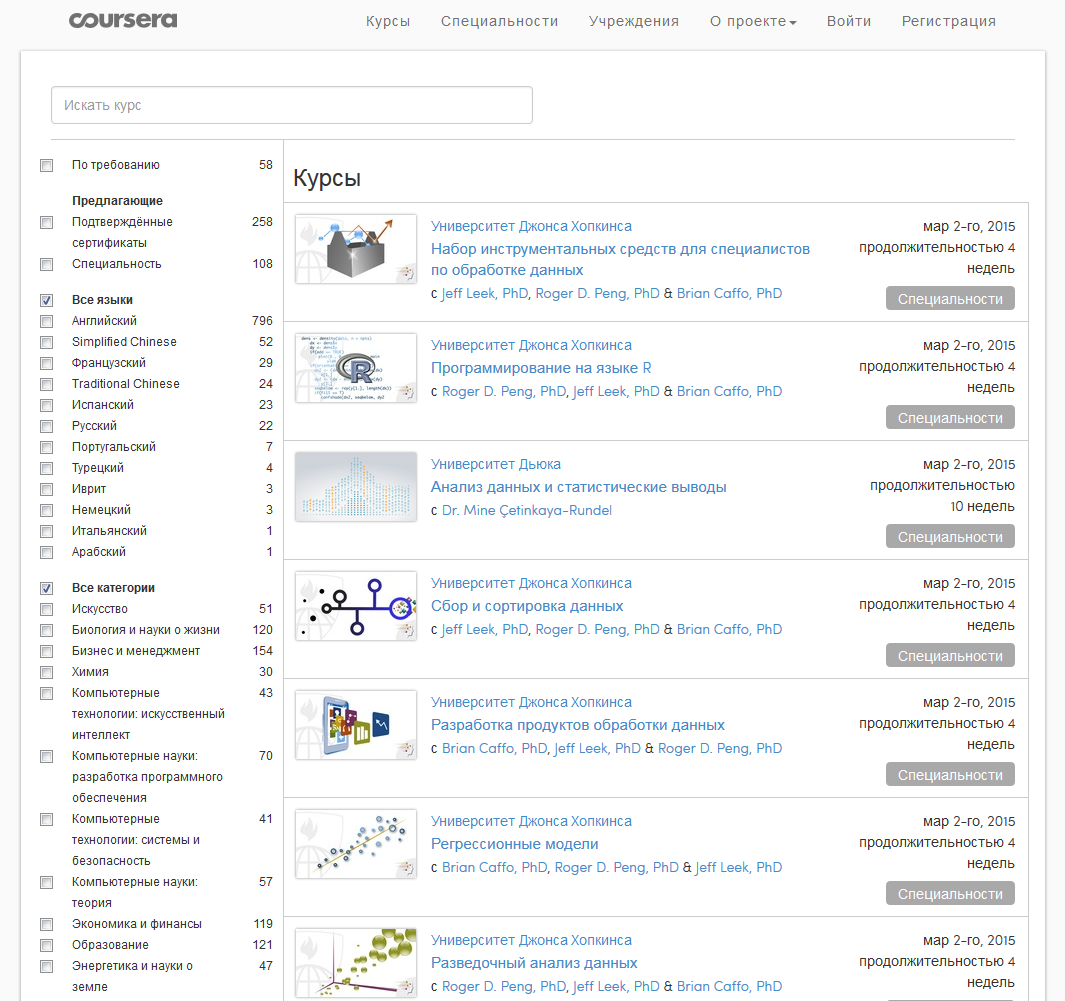This screenshot has width=1065, height=1001.
Task: Enable the Немецкий language filter
Action: click(47, 511)
